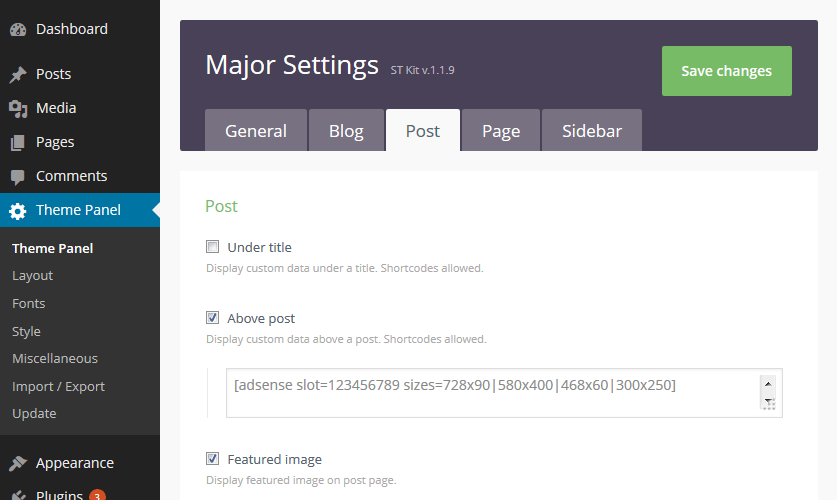Open the Blog settings tab

point(346,130)
